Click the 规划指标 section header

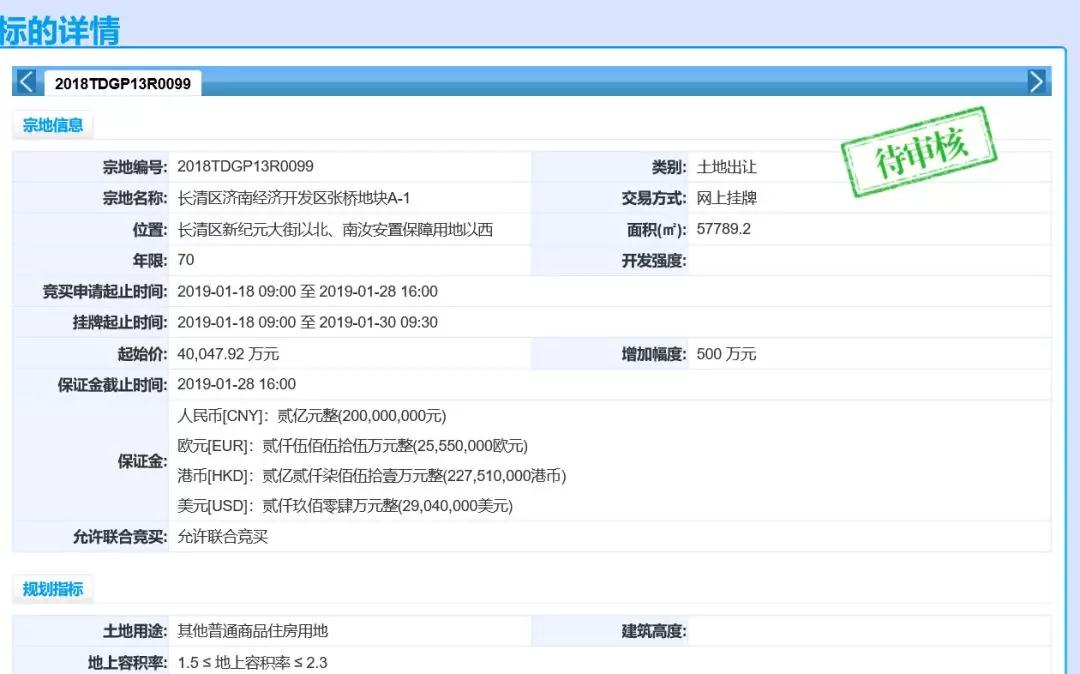(53, 590)
